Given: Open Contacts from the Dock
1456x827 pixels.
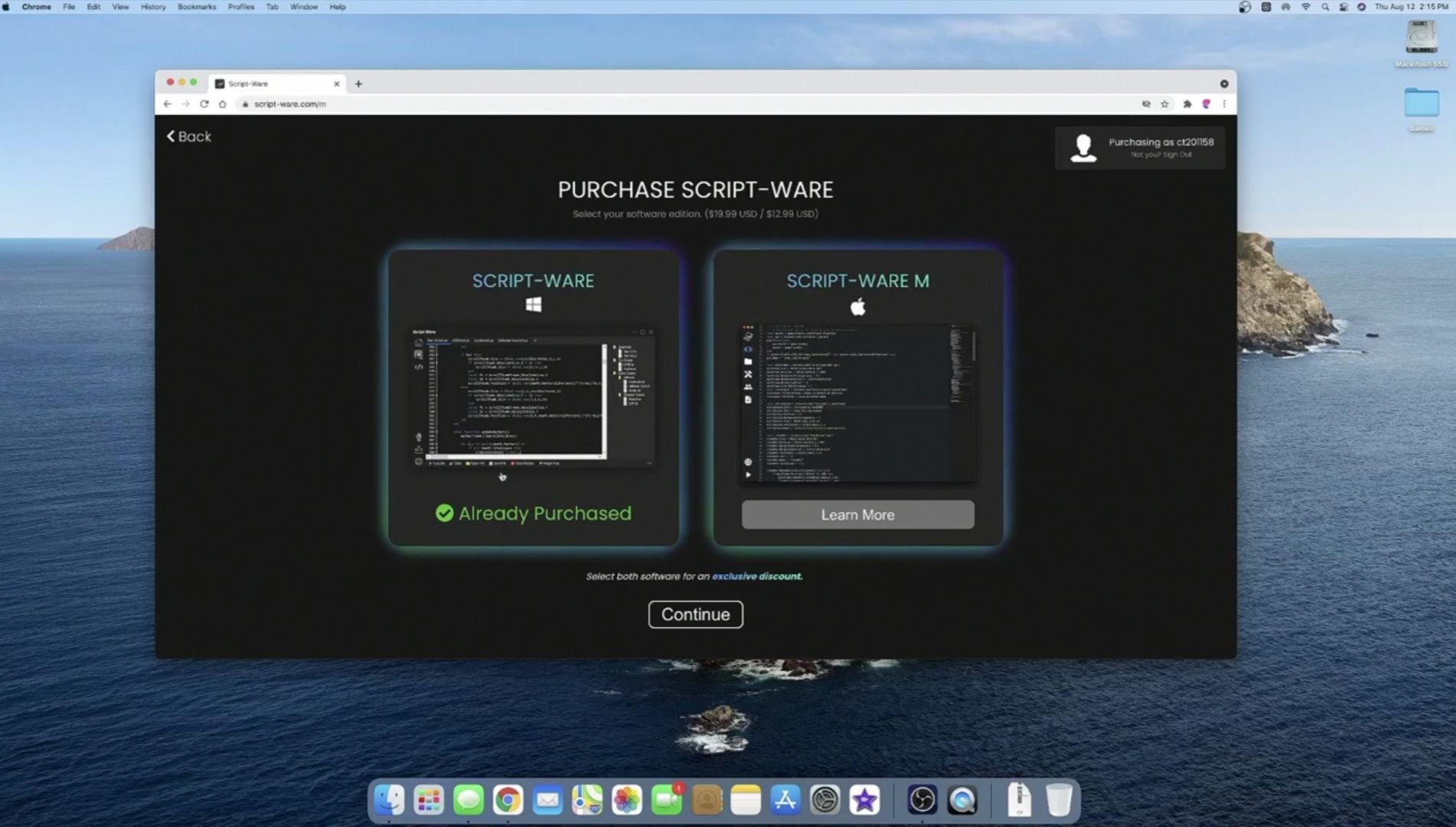Looking at the screenshot, I should 707,800.
